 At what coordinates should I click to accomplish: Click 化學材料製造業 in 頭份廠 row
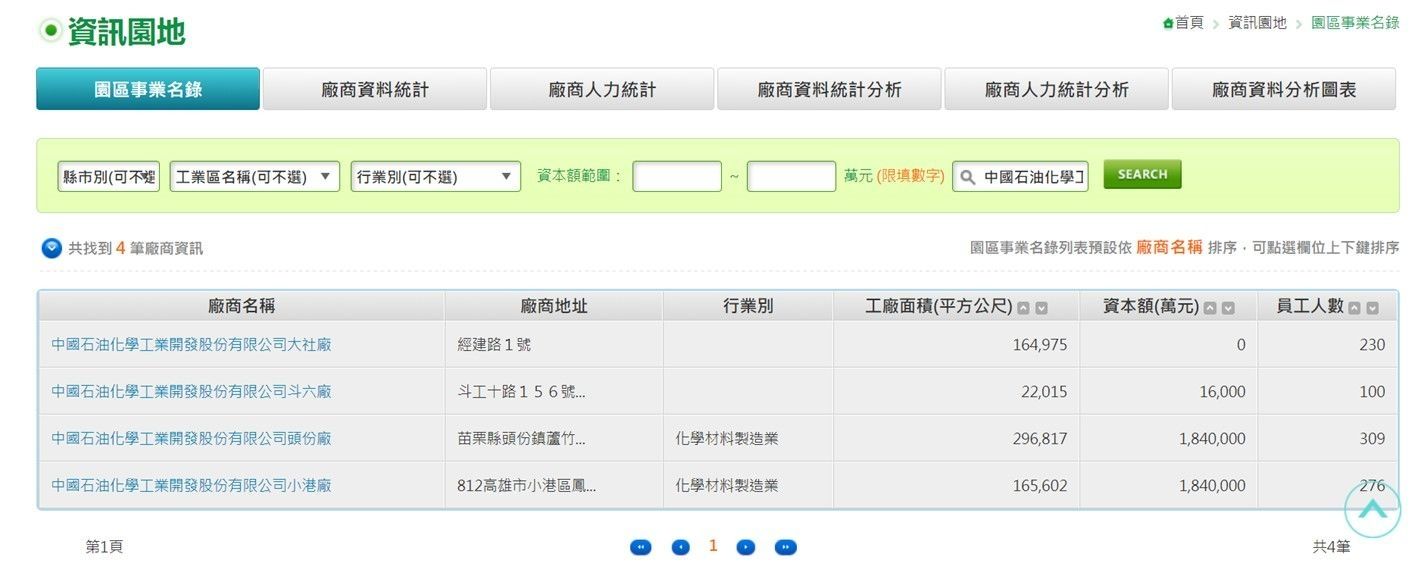[x=726, y=438]
